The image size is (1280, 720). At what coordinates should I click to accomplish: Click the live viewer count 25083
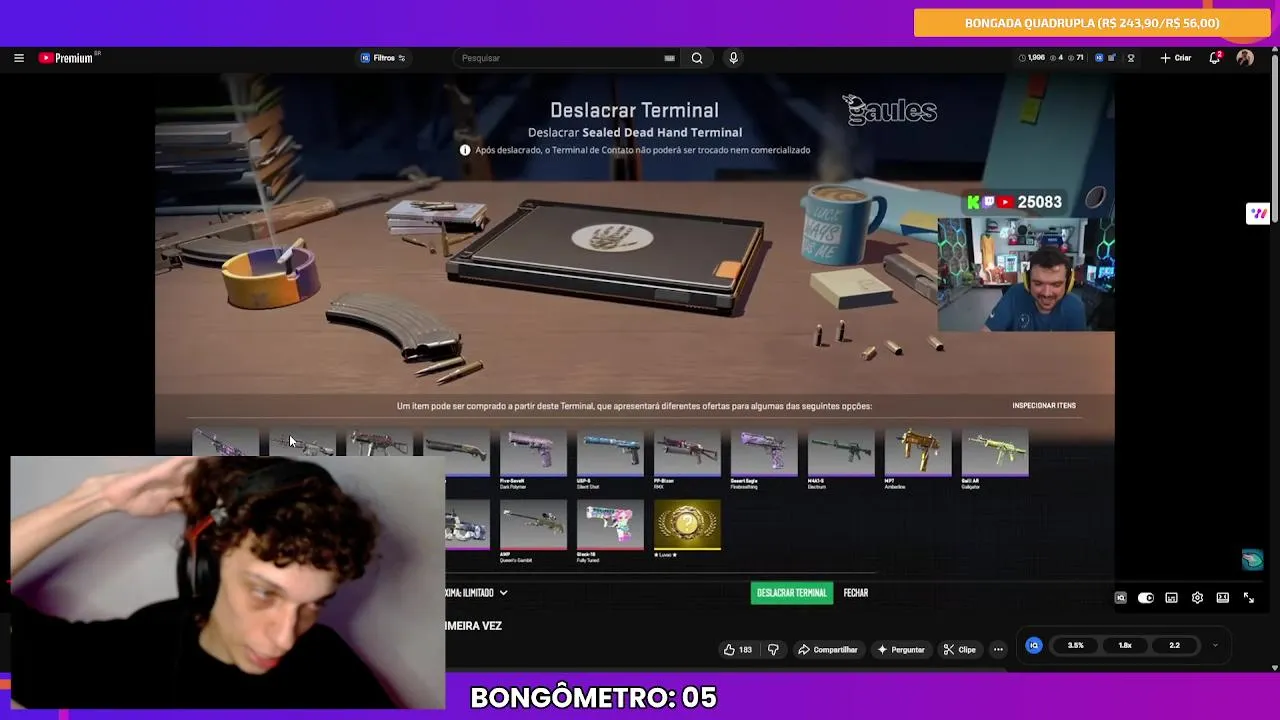[x=1039, y=203]
